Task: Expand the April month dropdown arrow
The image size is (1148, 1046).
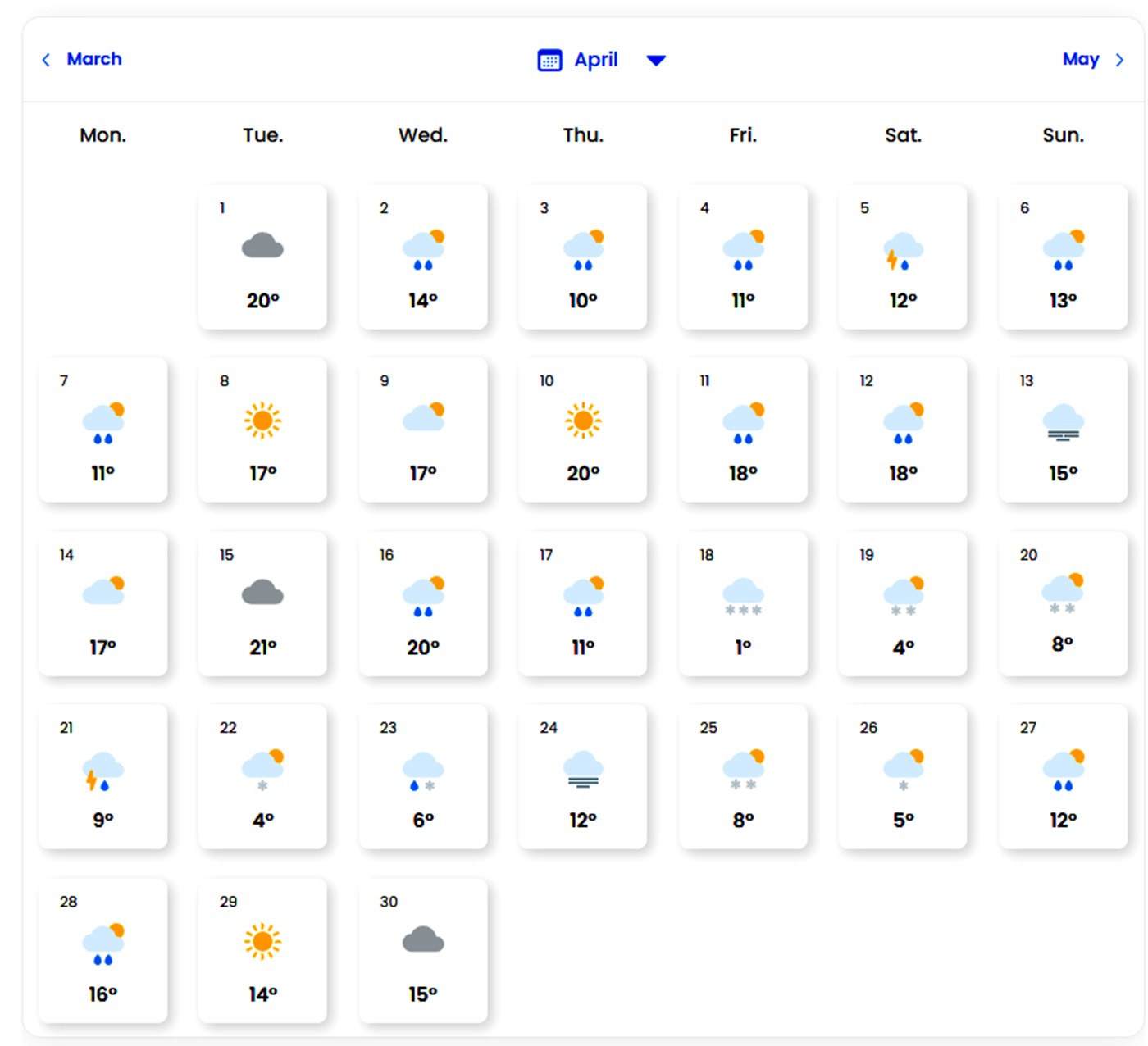Action: 656,61
